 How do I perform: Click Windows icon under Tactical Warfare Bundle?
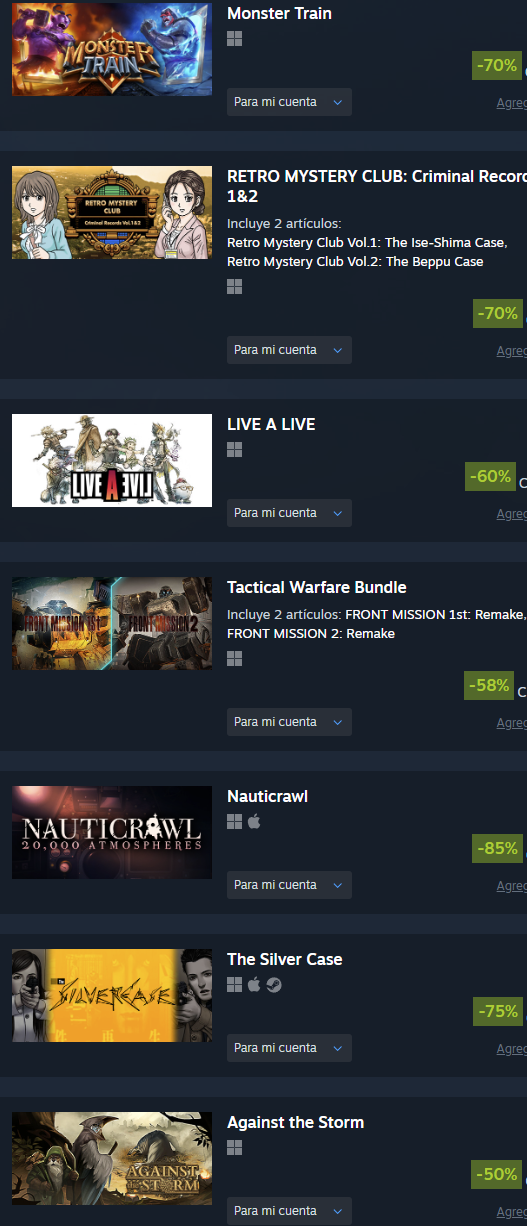point(235,659)
